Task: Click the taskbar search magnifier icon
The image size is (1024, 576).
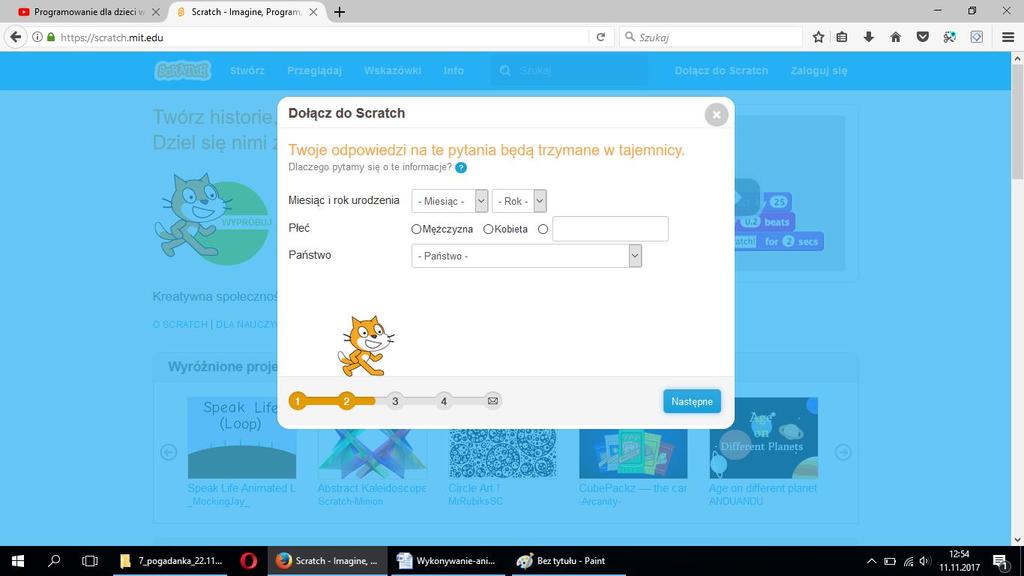Action: pos(54,561)
